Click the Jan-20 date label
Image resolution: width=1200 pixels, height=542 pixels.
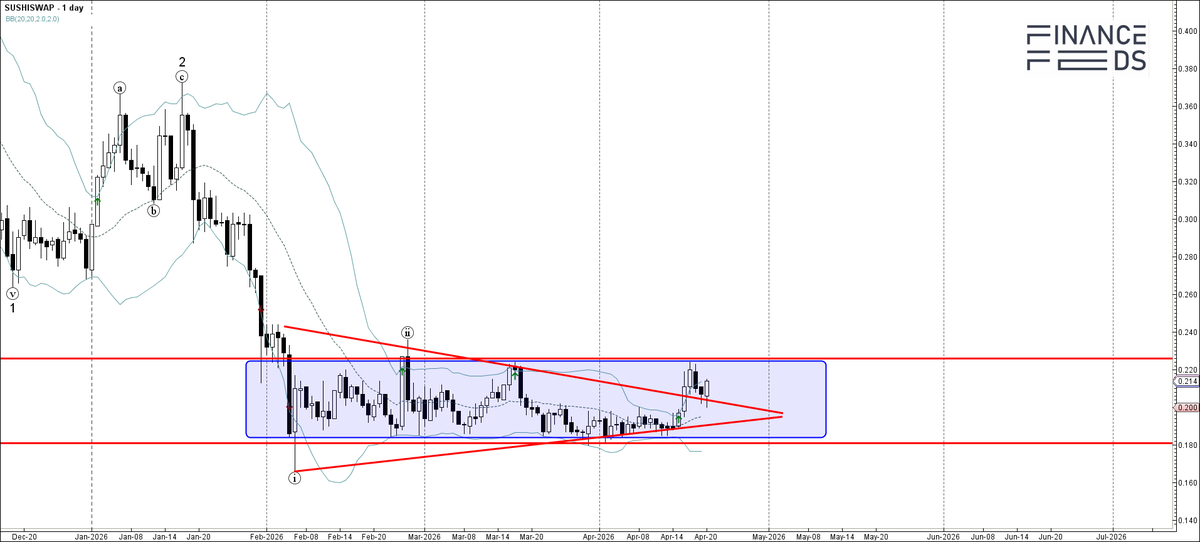pos(198,536)
